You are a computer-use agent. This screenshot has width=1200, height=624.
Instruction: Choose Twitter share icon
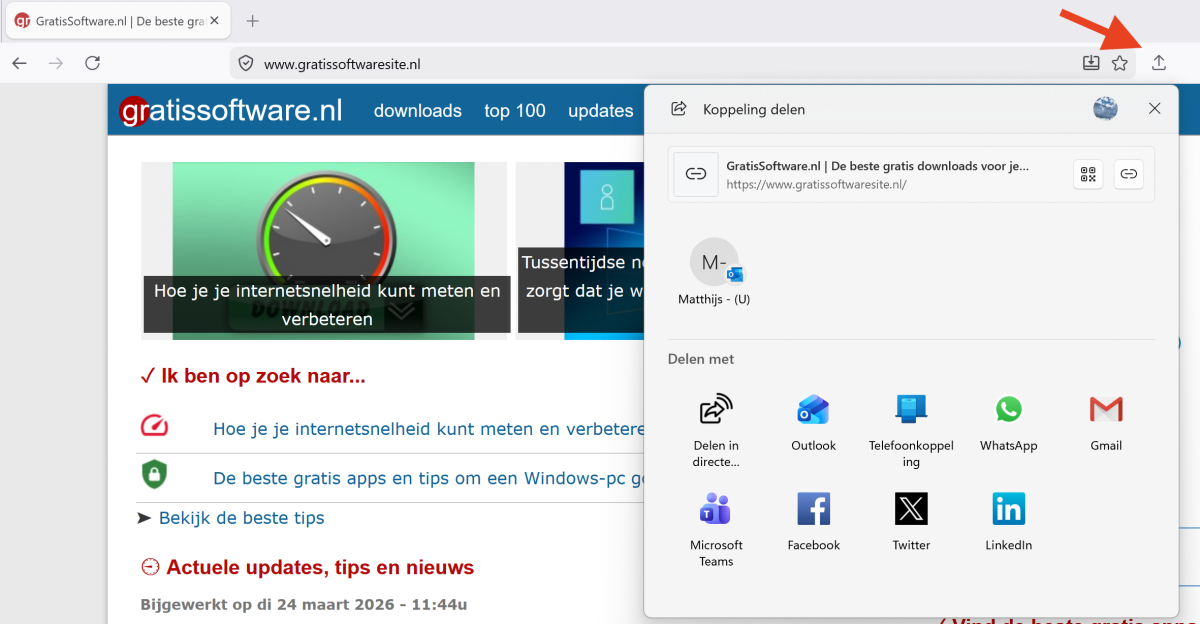pos(911,509)
